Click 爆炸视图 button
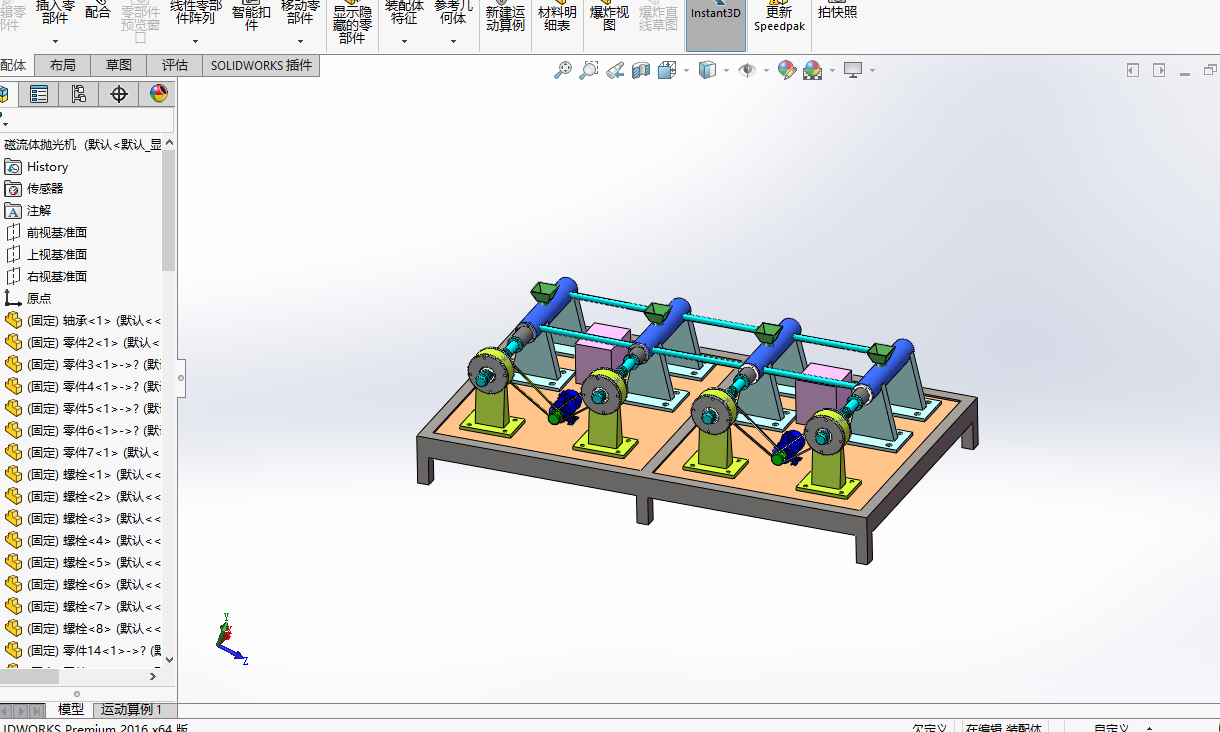The height and width of the screenshot is (732, 1220). click(x=610, y=17)
